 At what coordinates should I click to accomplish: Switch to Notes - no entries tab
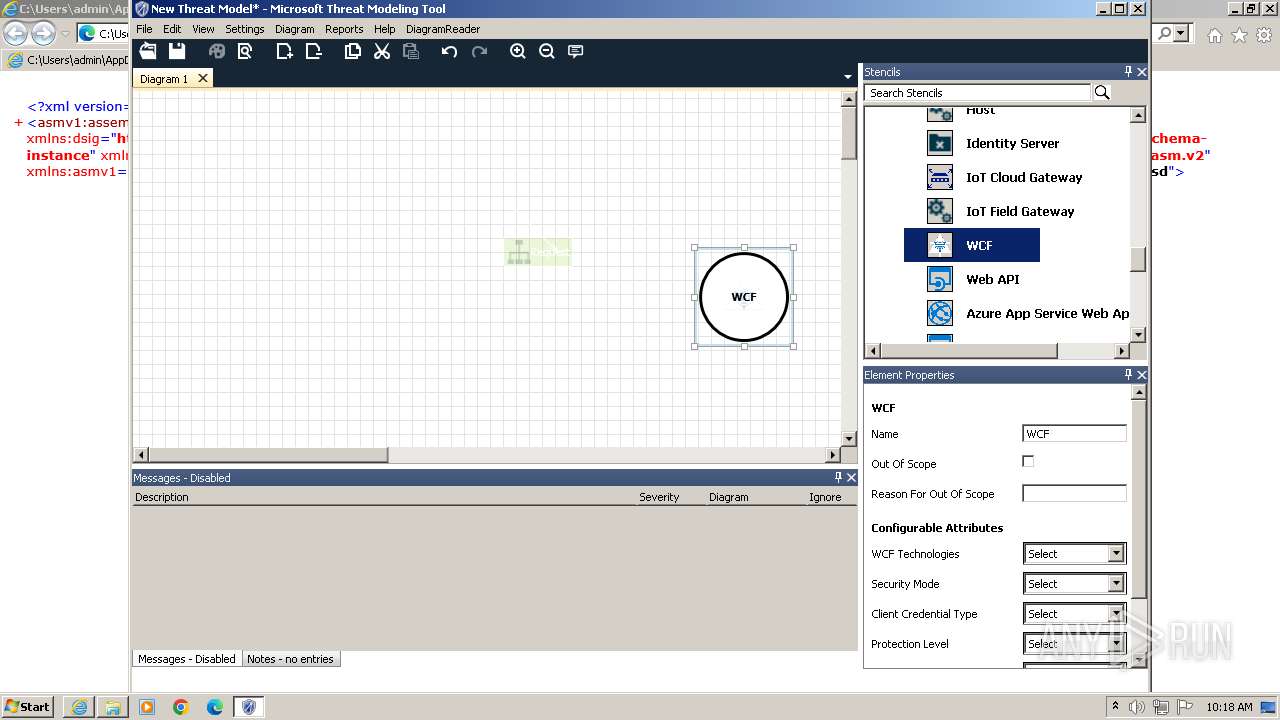(x=290, y=659)
